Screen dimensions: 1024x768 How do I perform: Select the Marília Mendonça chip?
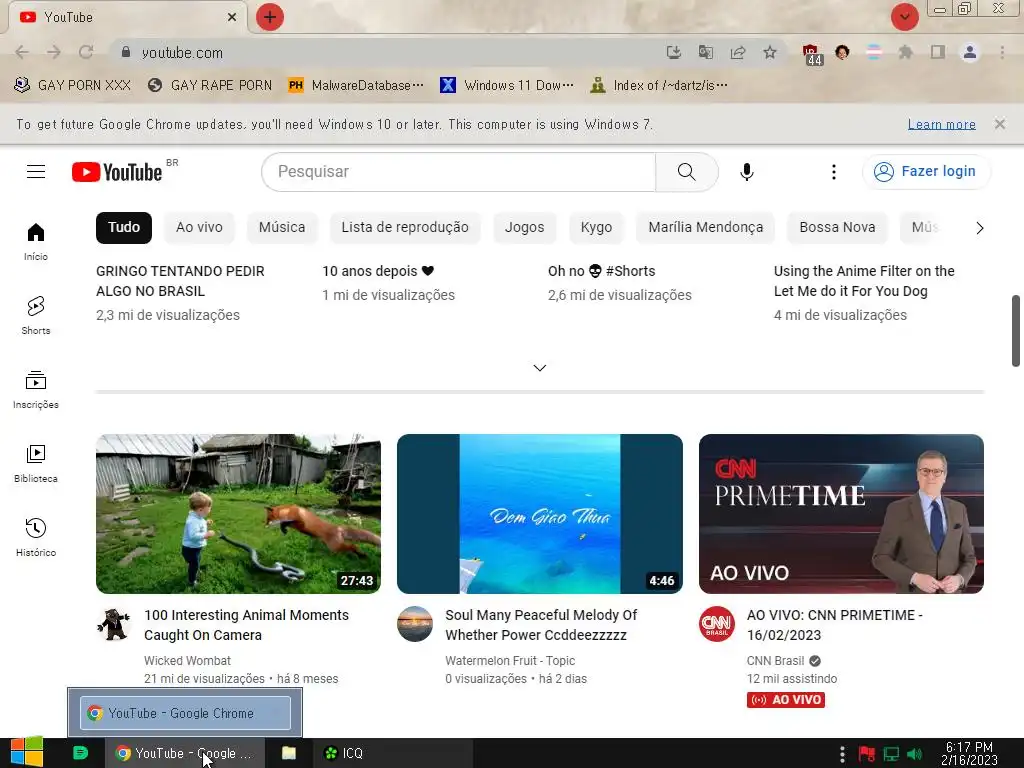click(705, 227)
